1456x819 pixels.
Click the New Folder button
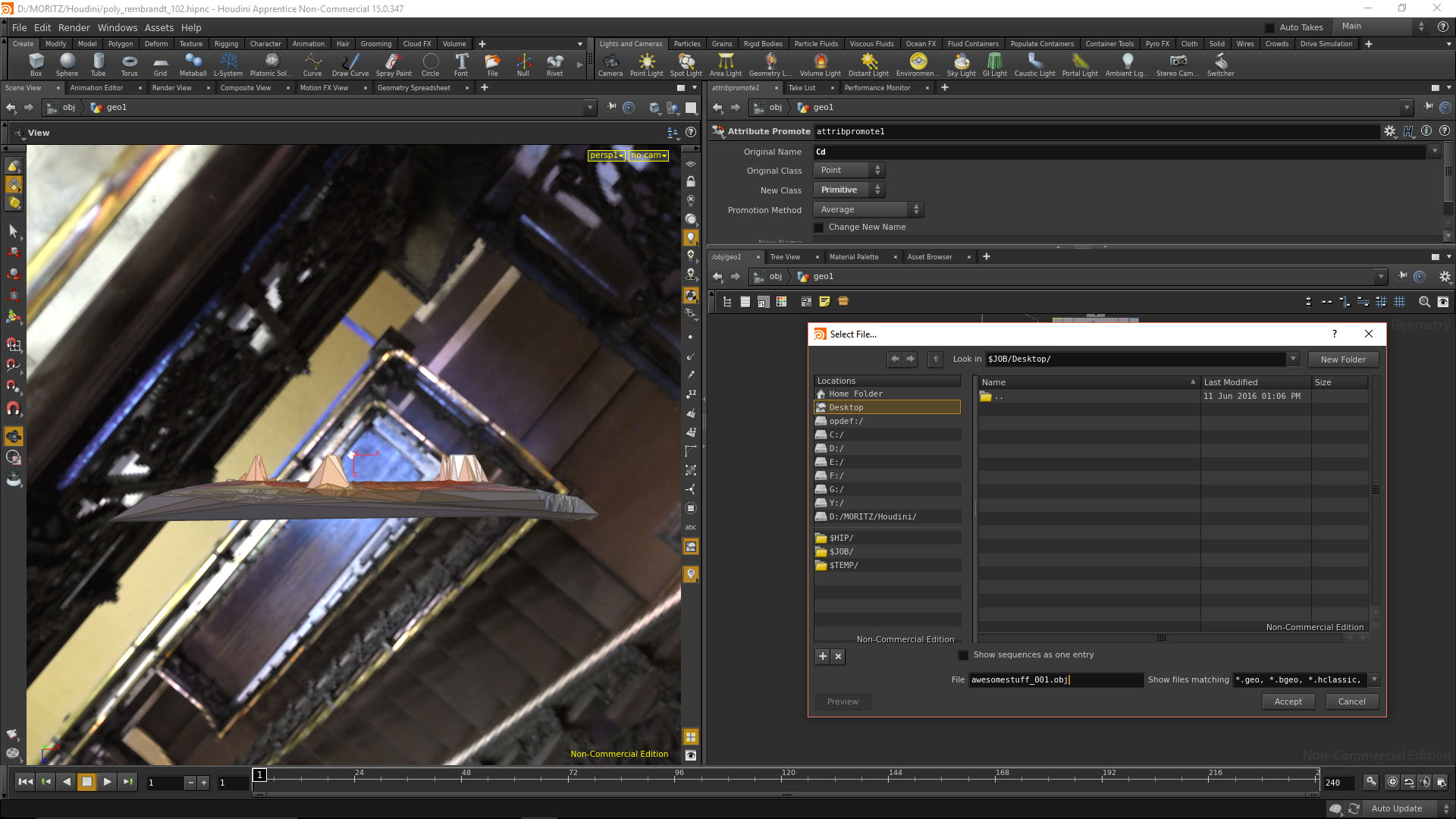point(1342,360)
